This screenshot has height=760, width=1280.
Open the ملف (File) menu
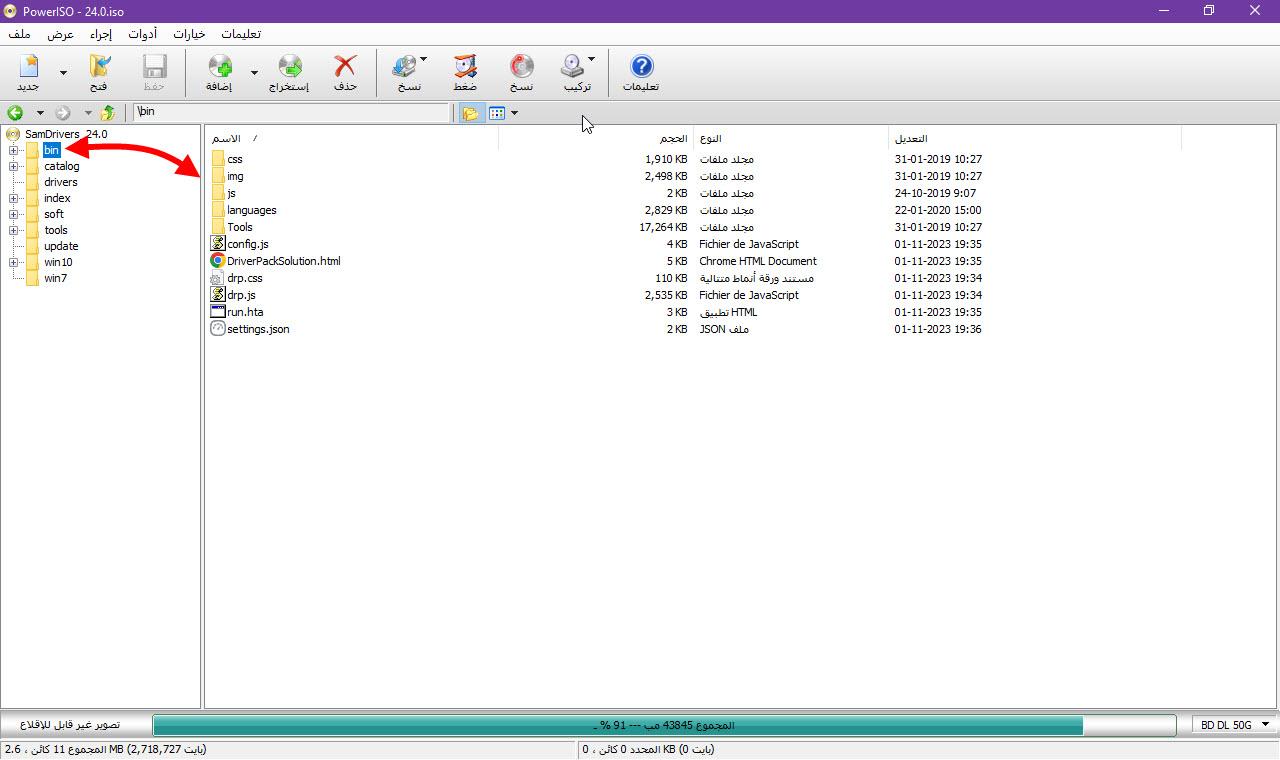click(20, 34)
